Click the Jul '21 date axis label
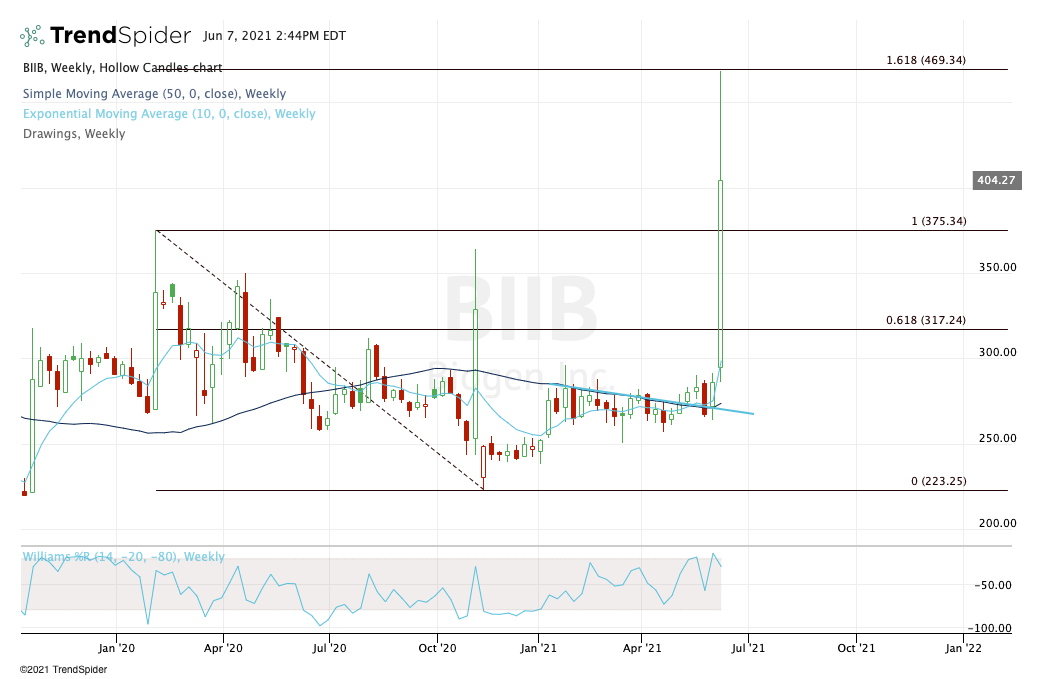 748,648
